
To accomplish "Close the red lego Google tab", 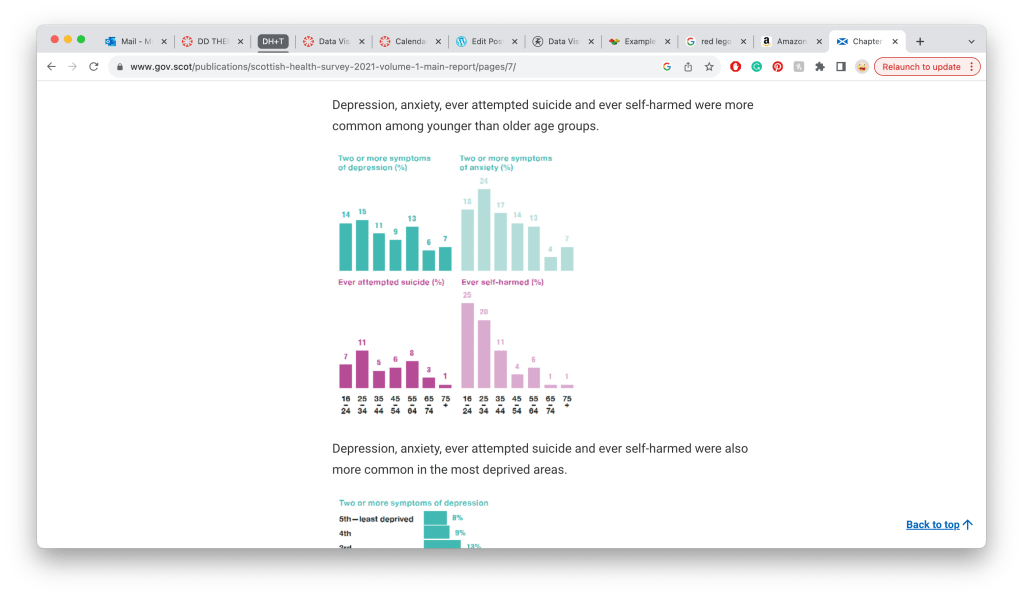I will (x=743, y=42).
